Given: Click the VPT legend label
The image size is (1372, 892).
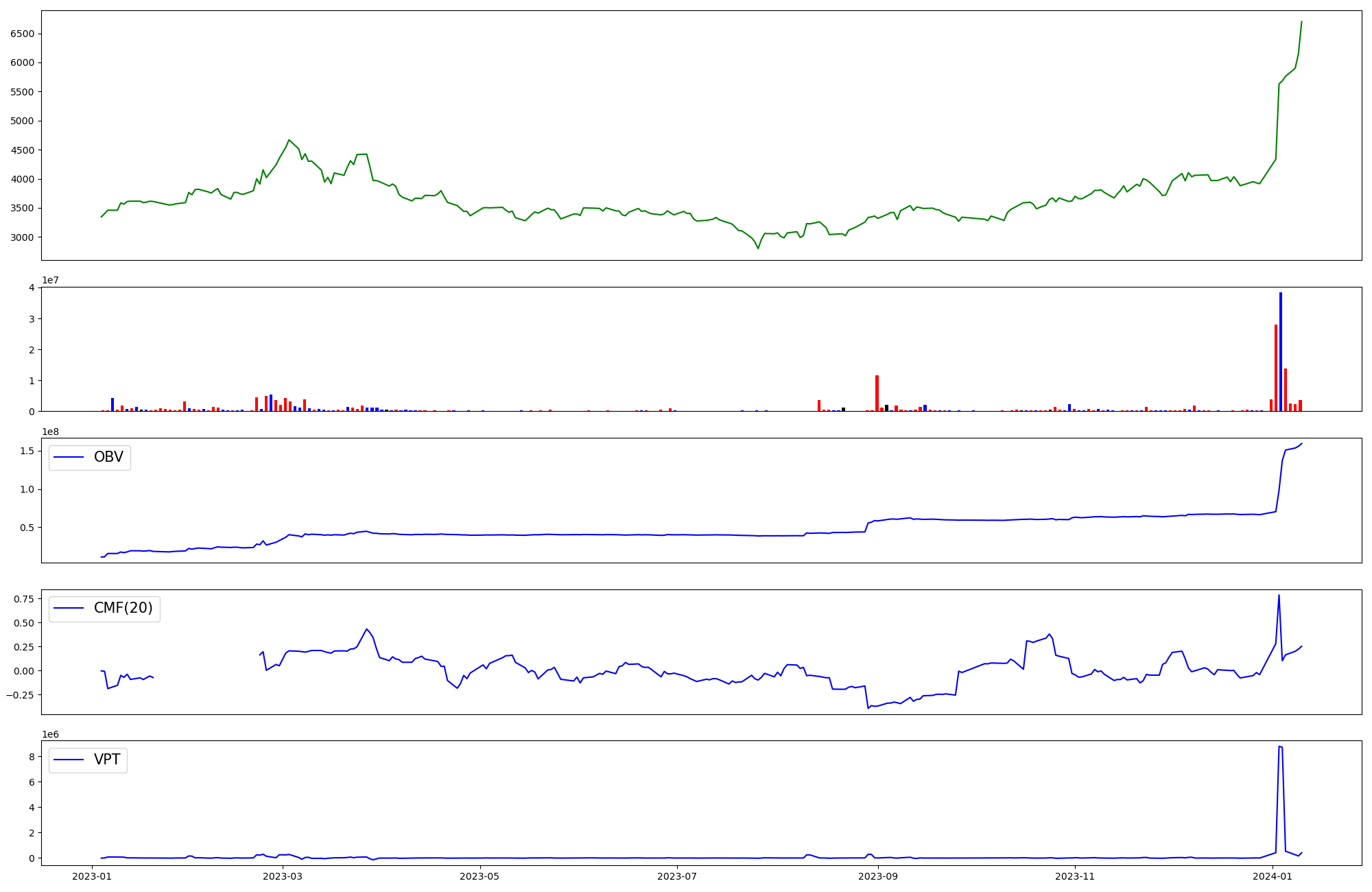Looking at the screenshot, I should point(107,760).
